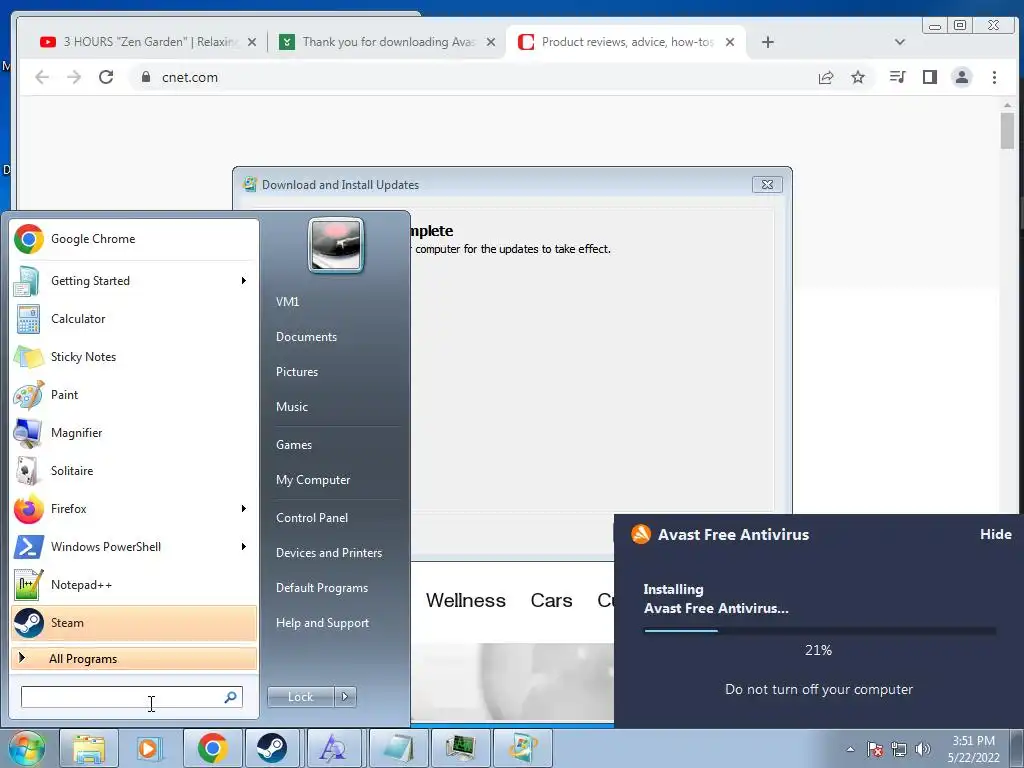Expand Firefox jump list arrow
Image resolution: width=1024 pixels, height=768 pixels.
tap(244, 509)
